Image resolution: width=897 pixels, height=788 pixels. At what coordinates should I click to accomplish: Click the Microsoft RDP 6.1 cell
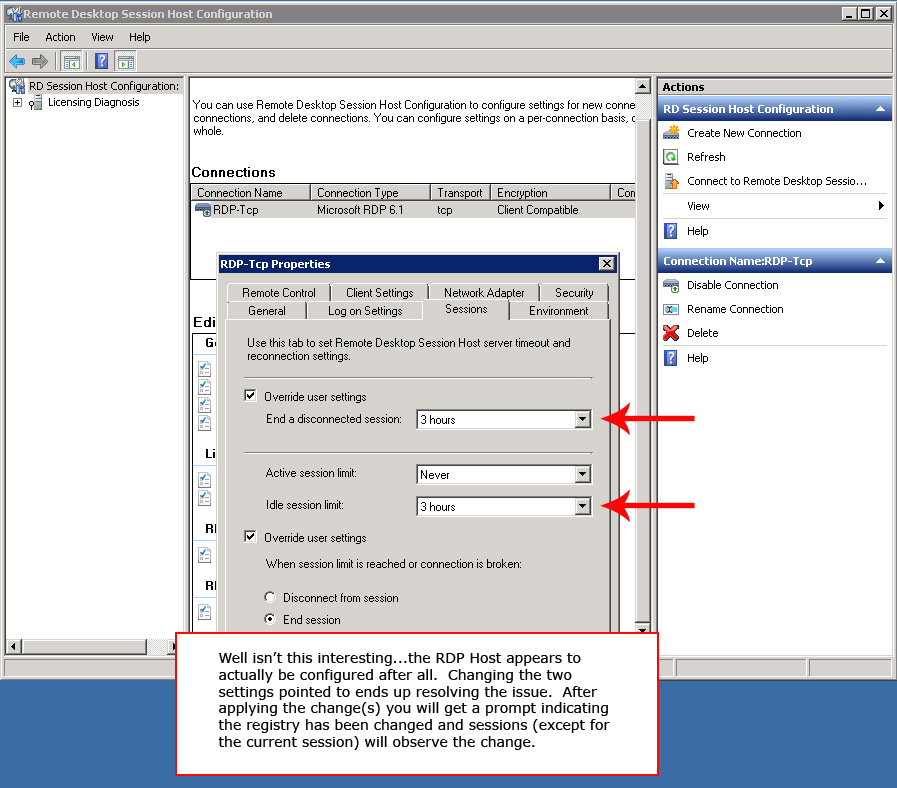[x=360, y=210]
